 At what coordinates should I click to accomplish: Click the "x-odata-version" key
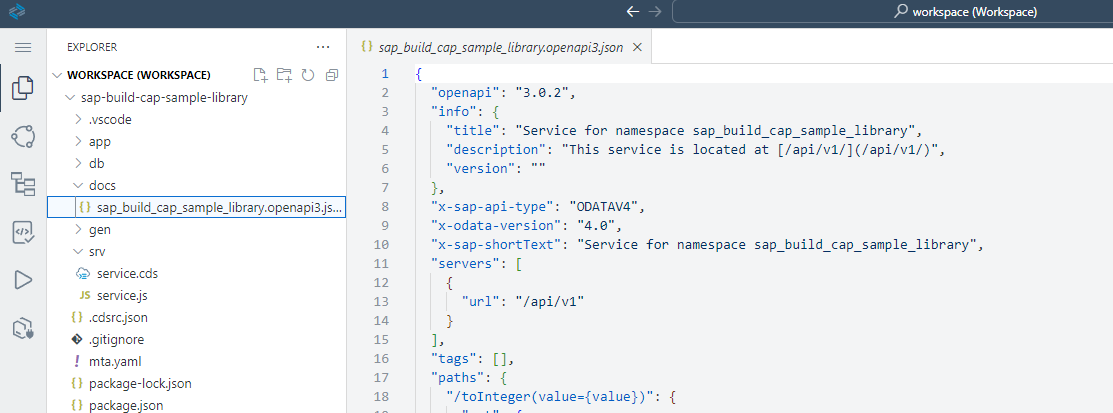tap(495, 226)
